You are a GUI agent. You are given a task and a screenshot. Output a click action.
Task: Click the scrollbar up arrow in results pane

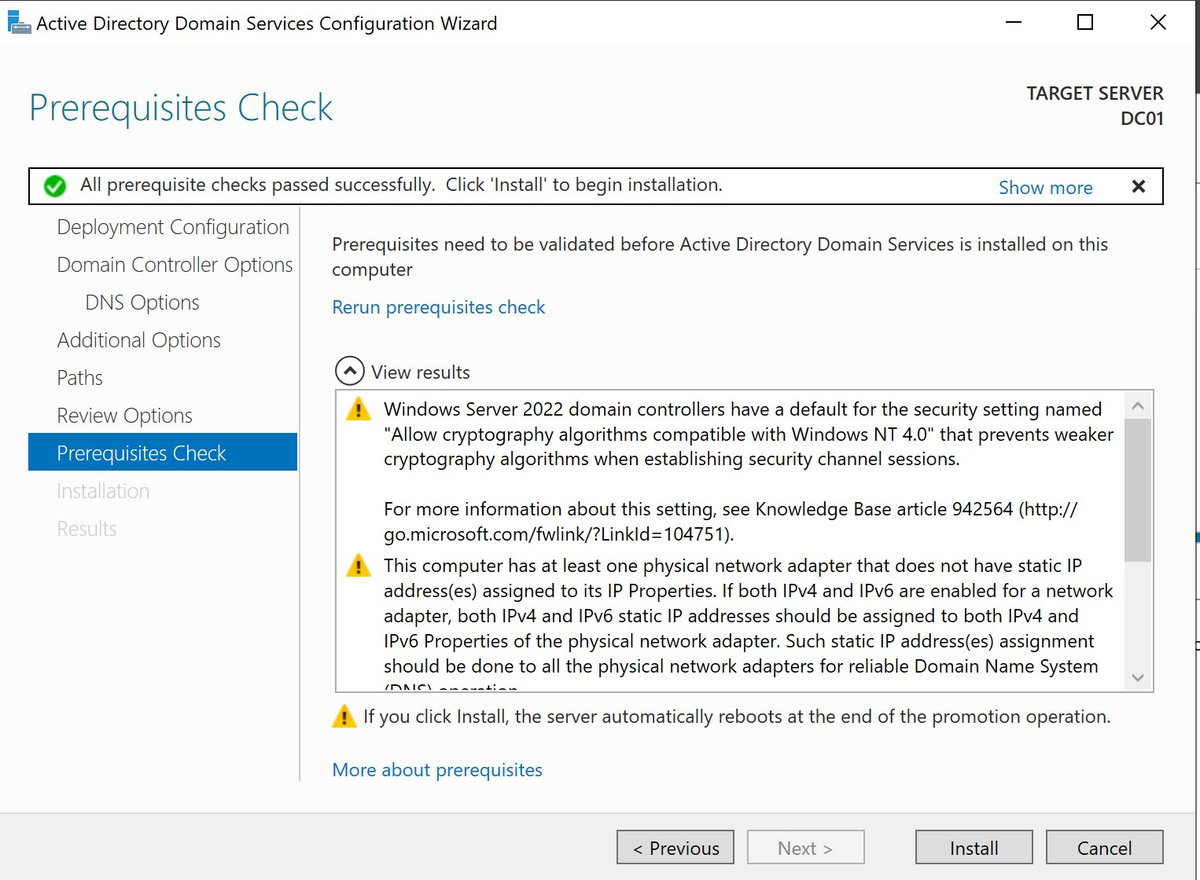[1138, 405]
